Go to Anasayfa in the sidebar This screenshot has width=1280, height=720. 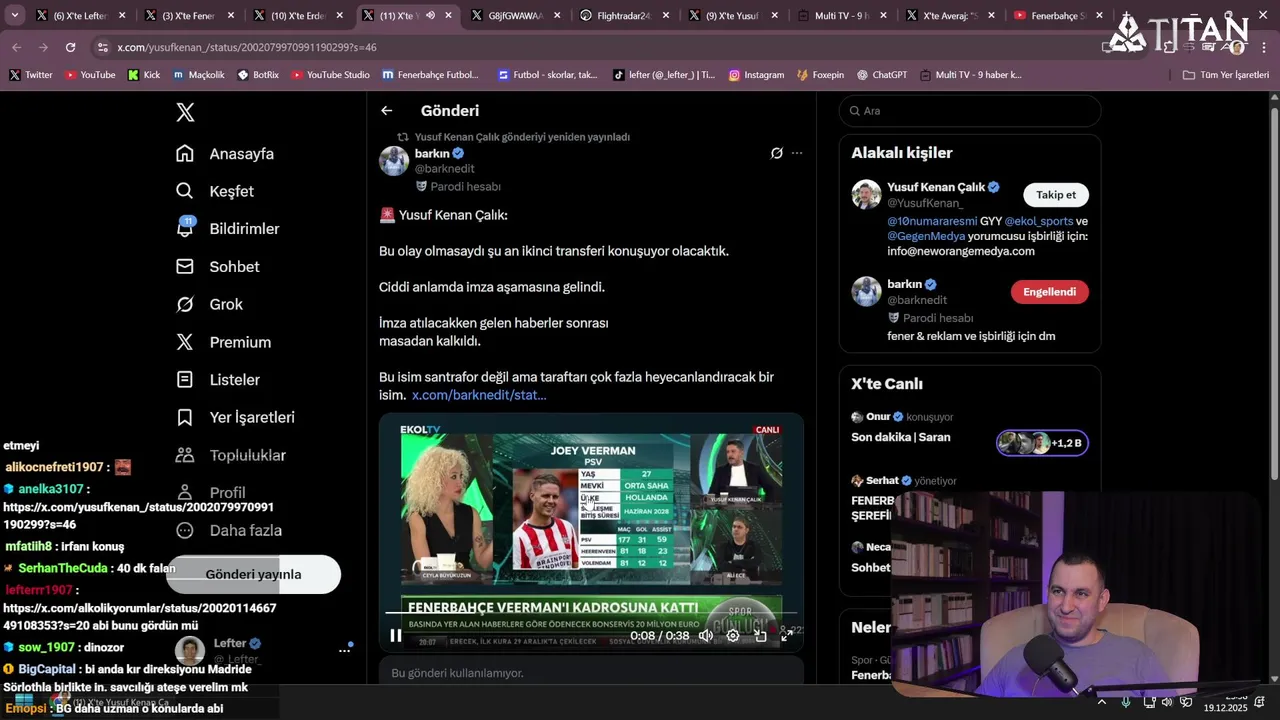pos(224,154)
